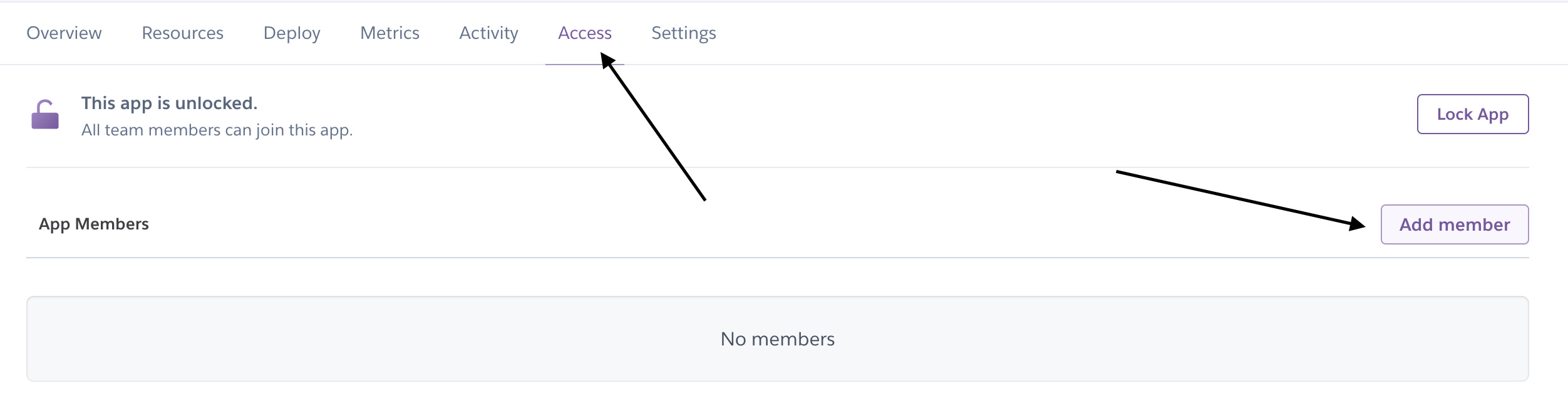Select the currently active Access tab
This screenshot has width=1568, height=410.
(x=584, y=33)
